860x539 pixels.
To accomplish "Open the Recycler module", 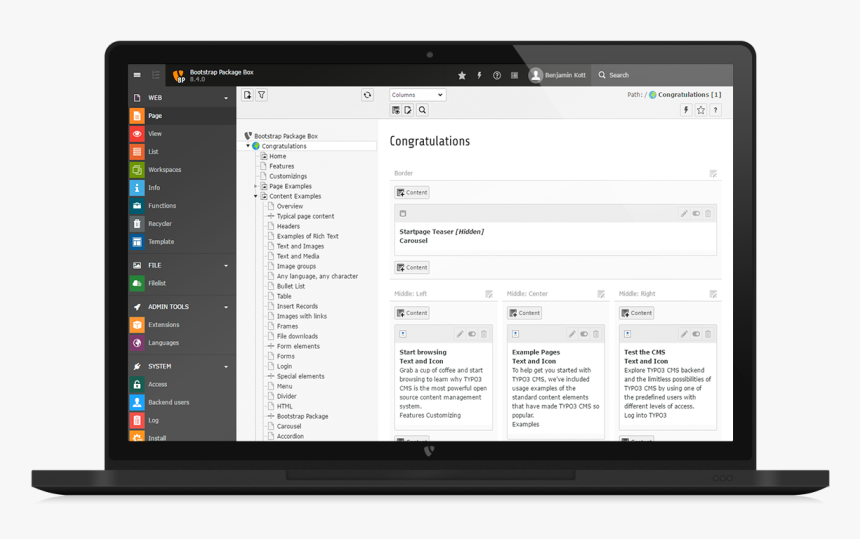I will point(182,224).
